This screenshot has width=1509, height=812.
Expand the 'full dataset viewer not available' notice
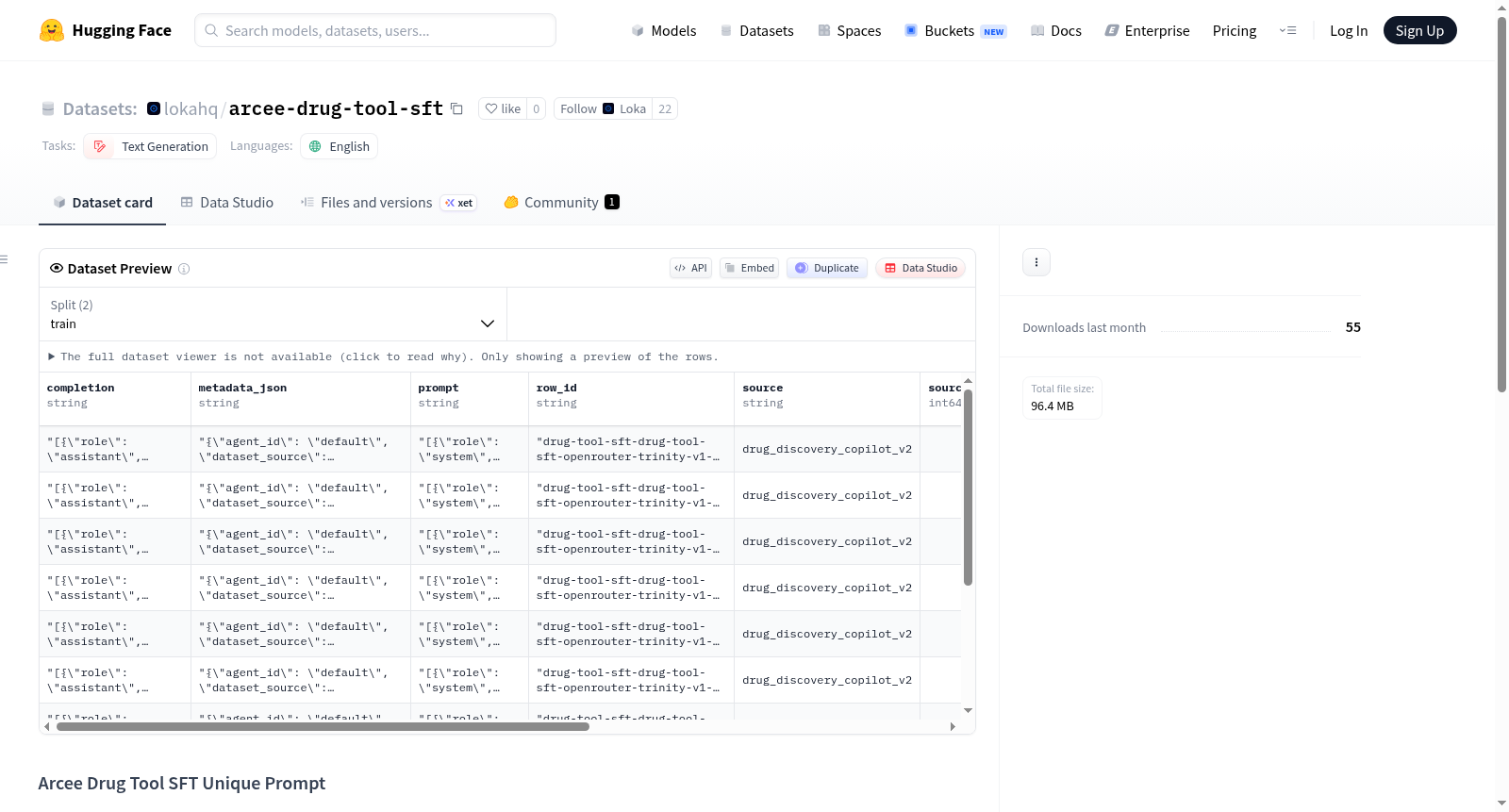(384, 356)
